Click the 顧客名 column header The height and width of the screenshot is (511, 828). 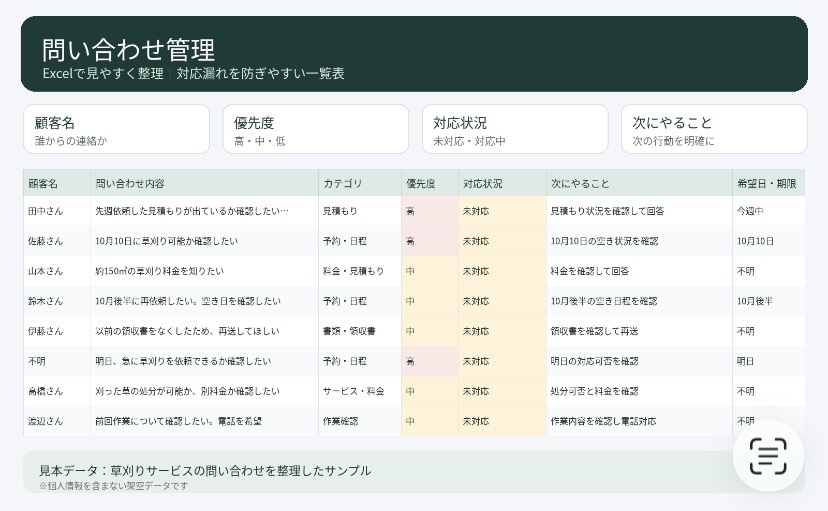click(x=57, y=183)
